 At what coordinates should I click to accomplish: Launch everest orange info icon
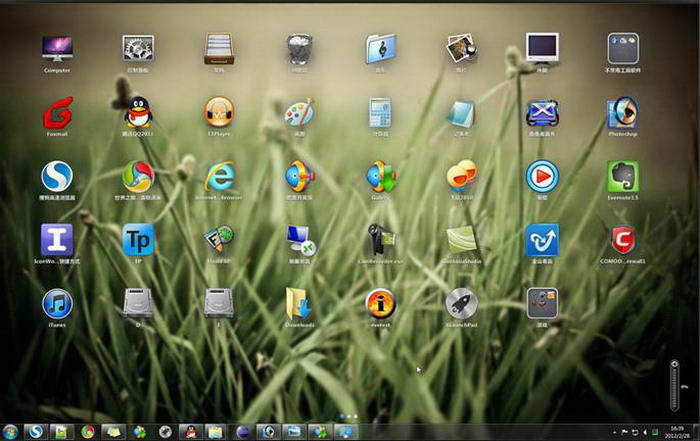(x=380, y=304)
